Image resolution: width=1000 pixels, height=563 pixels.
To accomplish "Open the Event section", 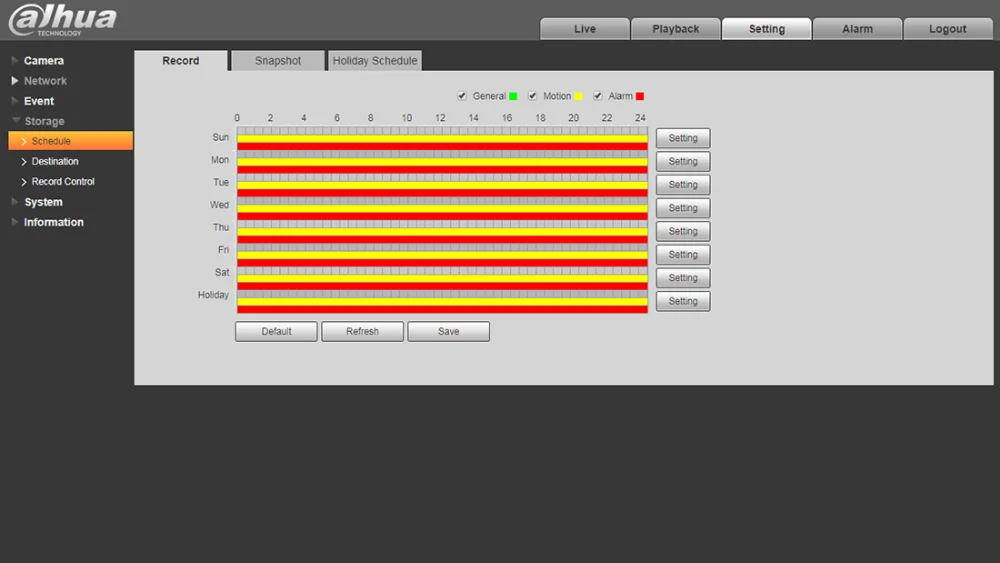I will [x=39, y=101].
